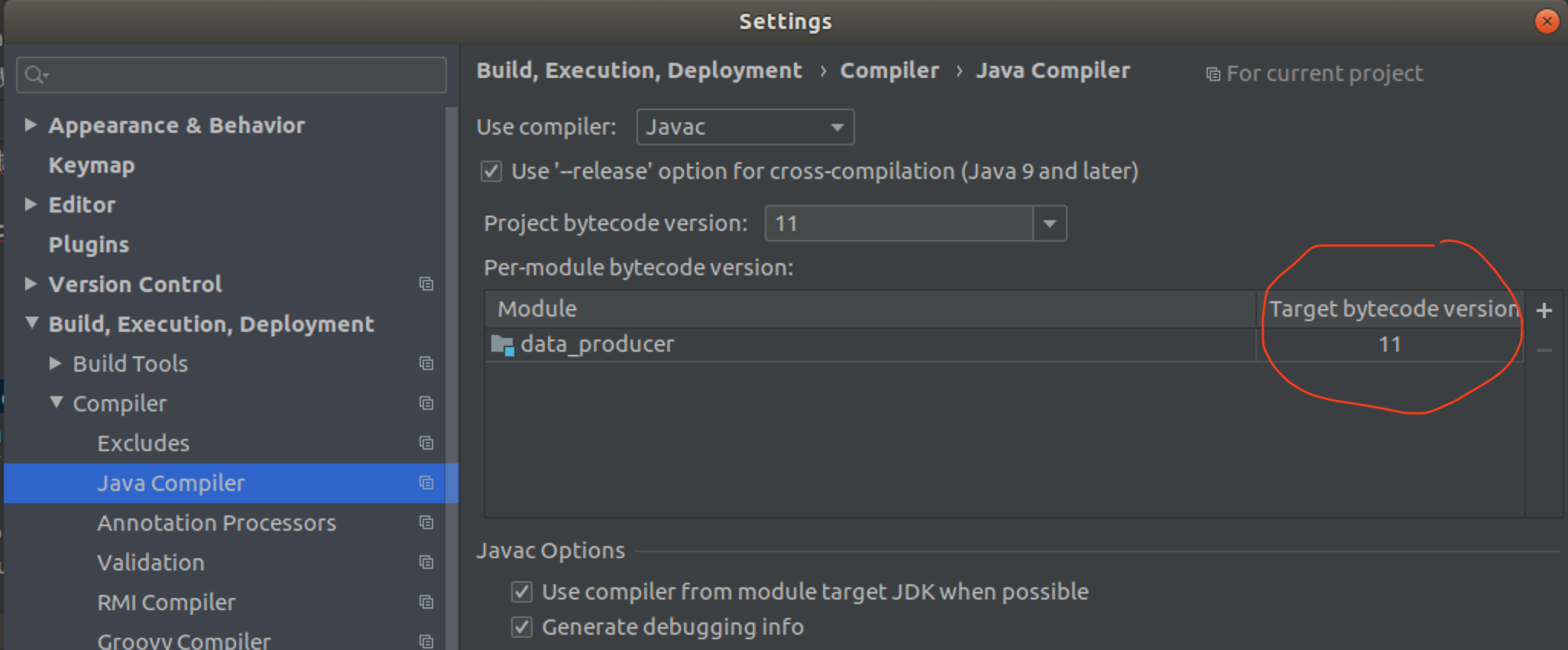Click search magnifier icon in settings
Screen dimensions: 1568x650
(x=36, y=75)
